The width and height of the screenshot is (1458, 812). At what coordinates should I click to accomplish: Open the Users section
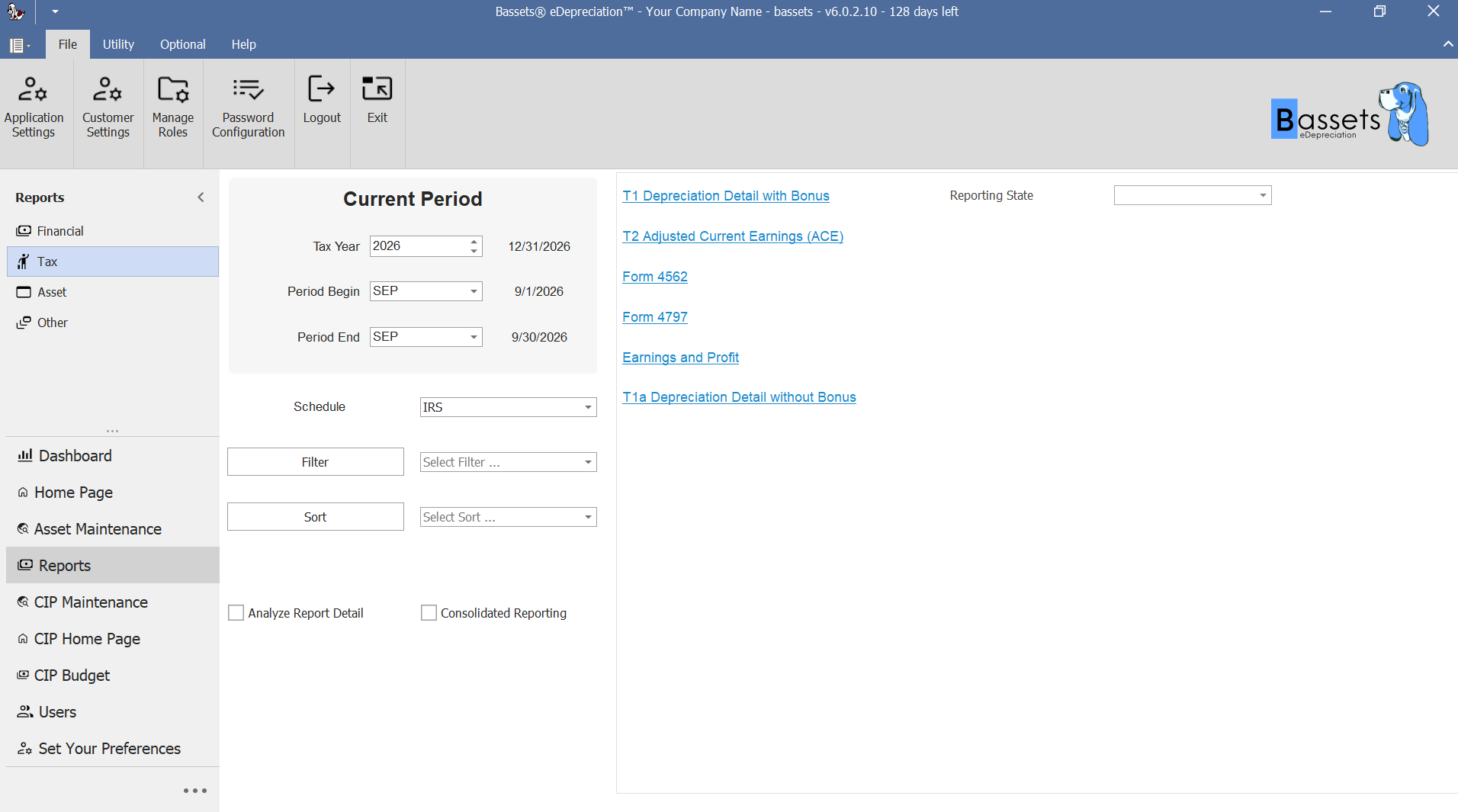(113, 712)
